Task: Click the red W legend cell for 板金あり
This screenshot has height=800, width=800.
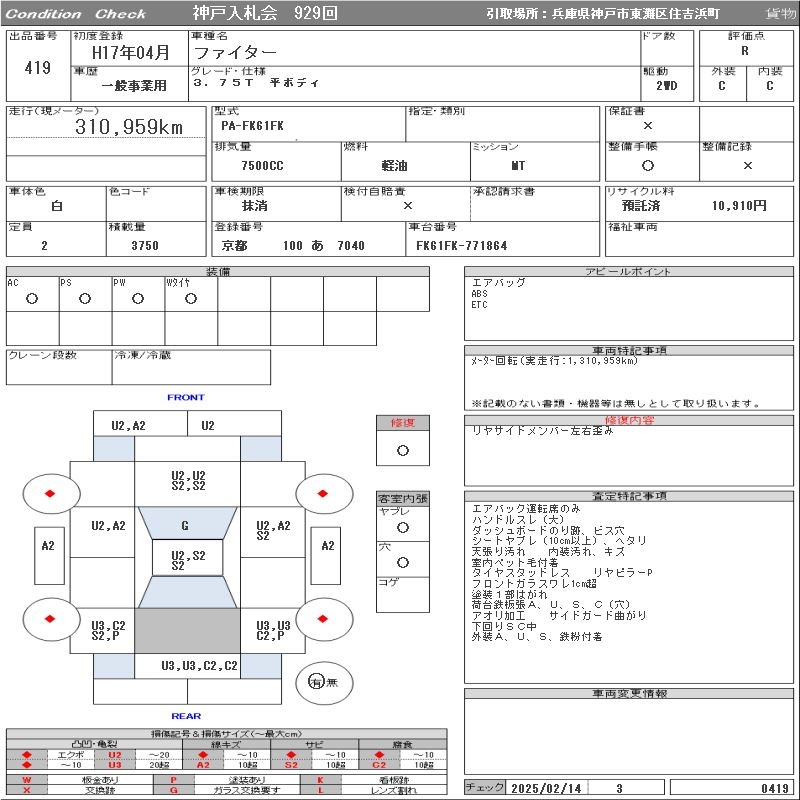Action: point(27,780)
